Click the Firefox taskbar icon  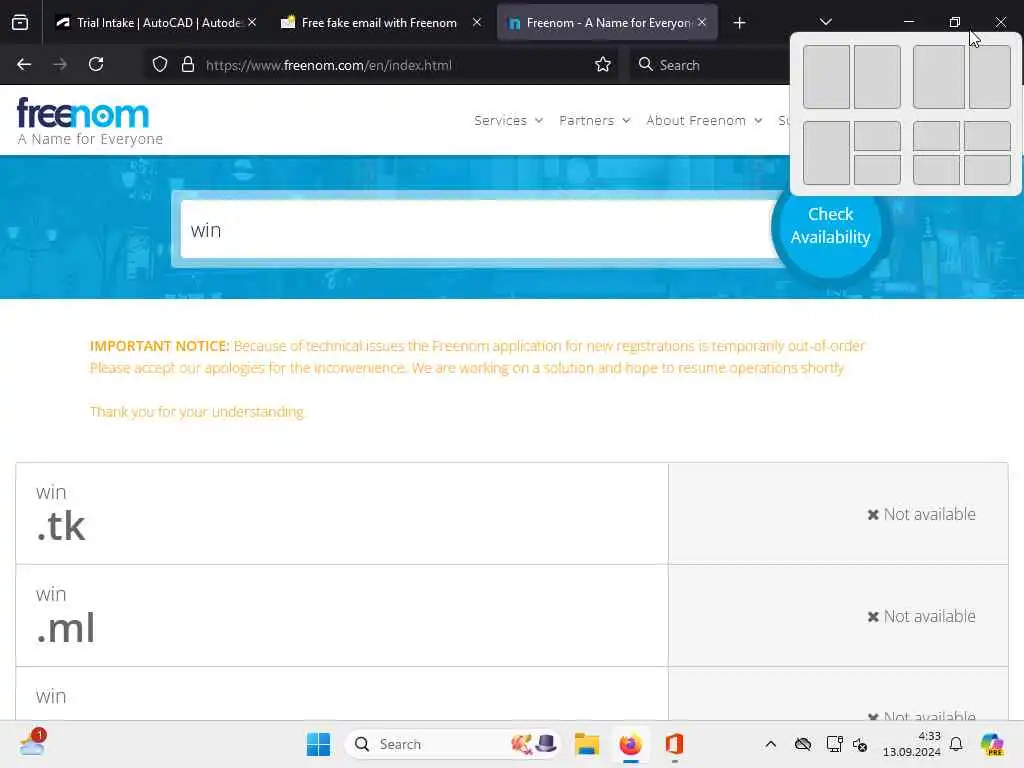point(630,744)
